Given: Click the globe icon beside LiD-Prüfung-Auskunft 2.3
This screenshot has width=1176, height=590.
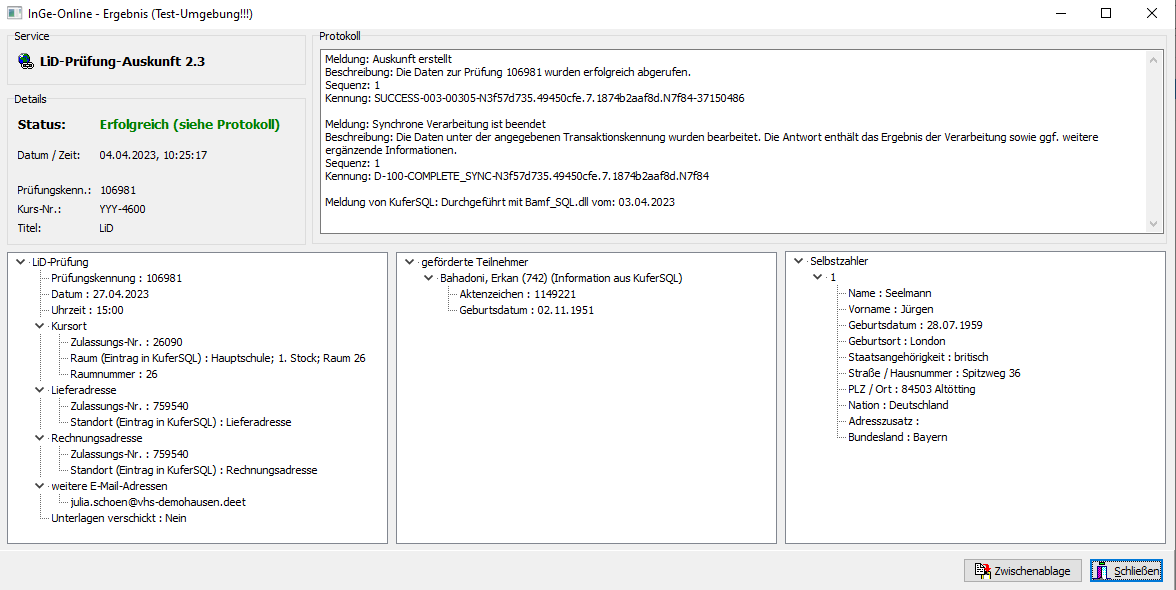Looking at the screenshot, I should (26, 61).
